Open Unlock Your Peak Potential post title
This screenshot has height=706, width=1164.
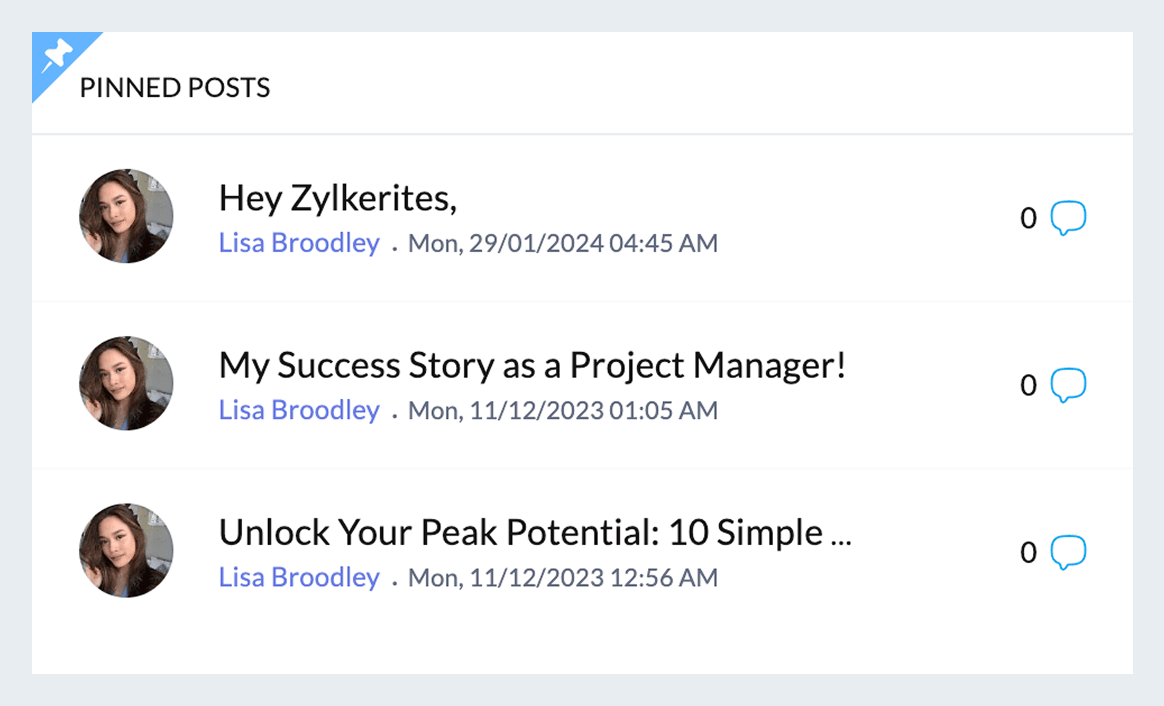534,532
